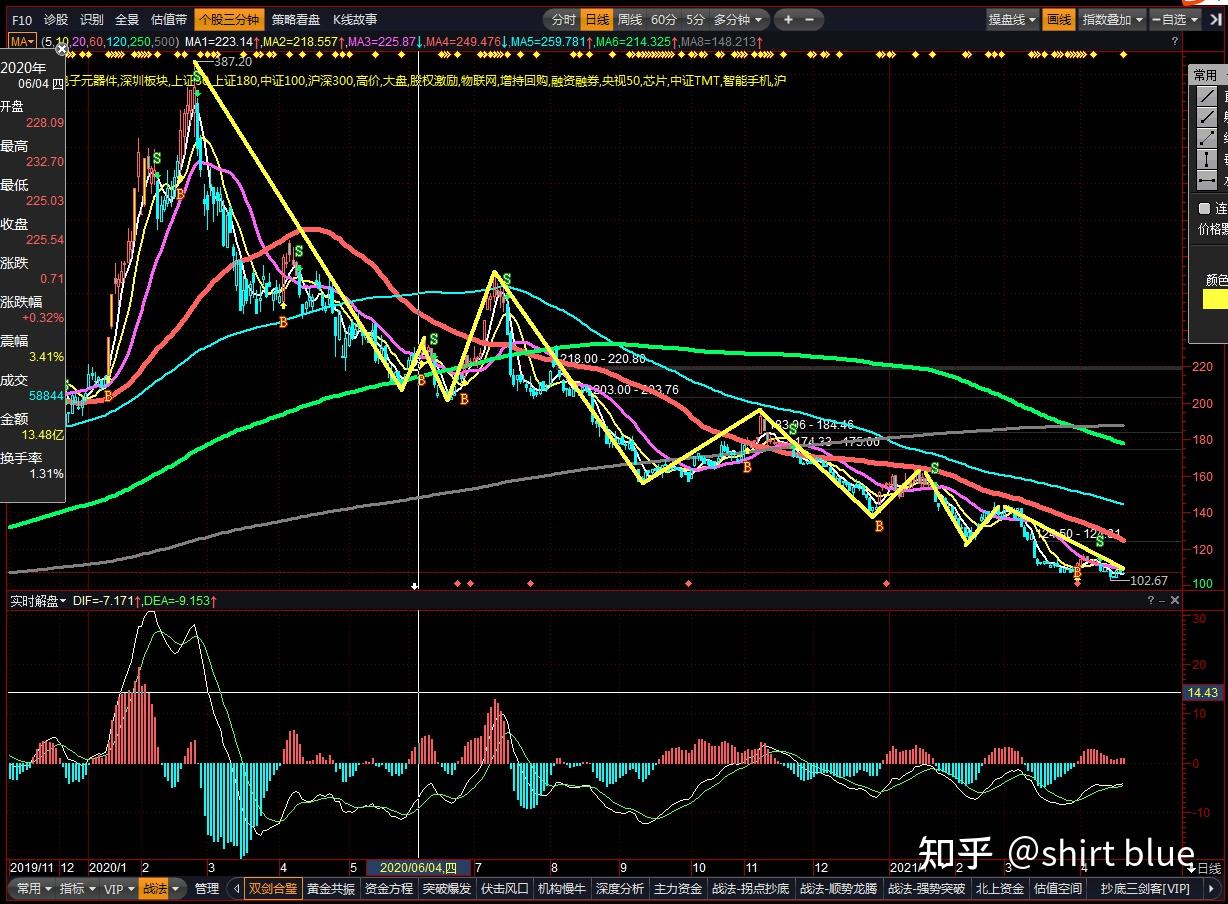Pick the yellow color swatch
The image size is (1228, 904).
(1215, 299)
